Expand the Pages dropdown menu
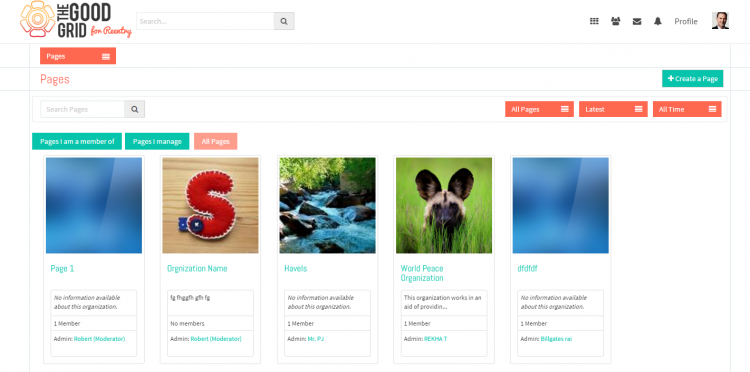750x372 pixels. [78, 56]
